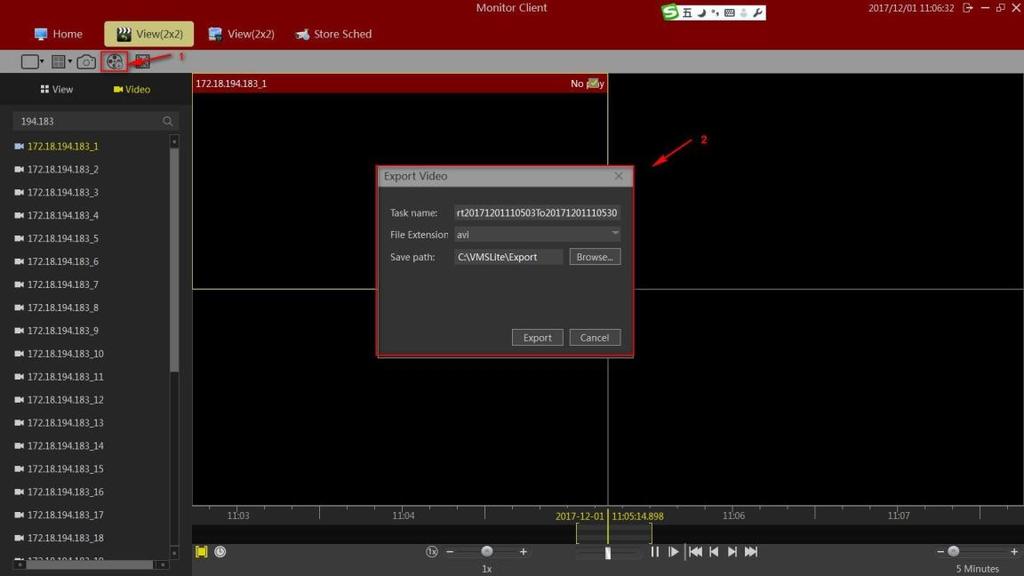Zoom in timeline with plus
Viewport: 1024px width, 576px height.
pyautogui.click(x=1014, y=552)
